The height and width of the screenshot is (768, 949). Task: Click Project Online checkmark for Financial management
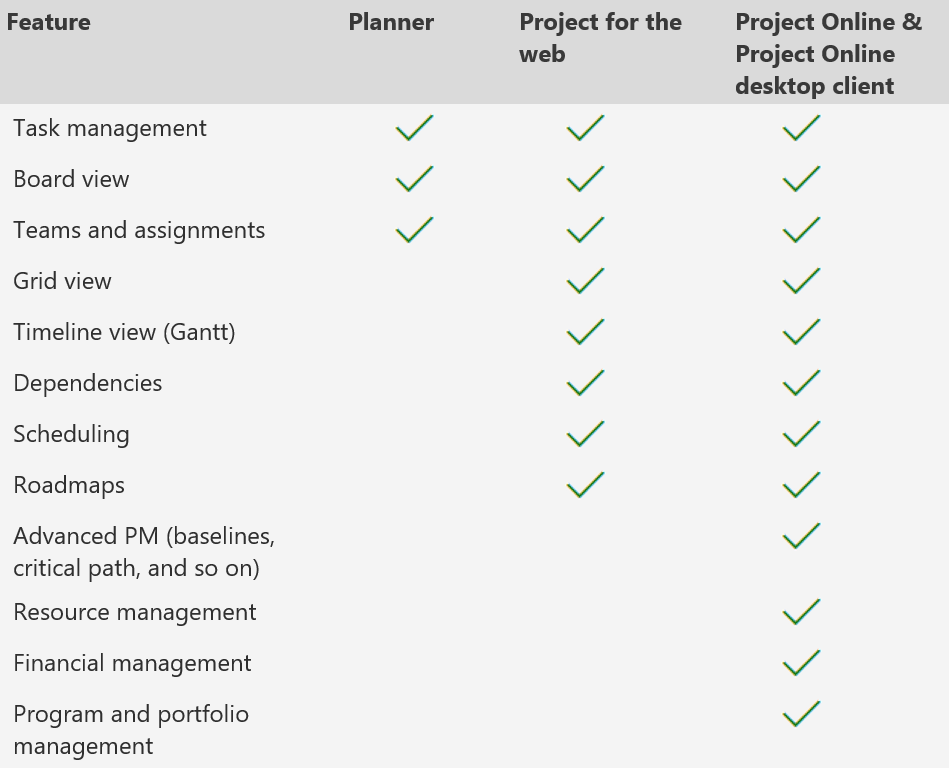pyautogui.click(x=801, y=663)
